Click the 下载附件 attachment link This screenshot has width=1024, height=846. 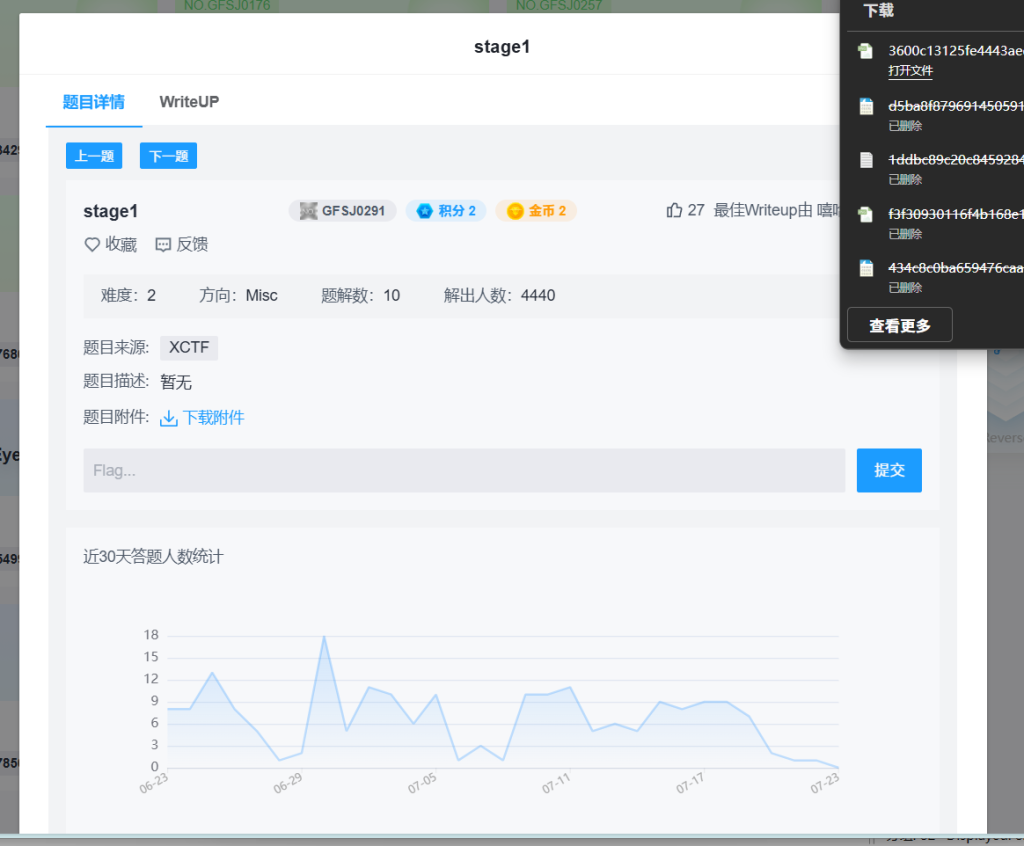[x=213, y=418]
